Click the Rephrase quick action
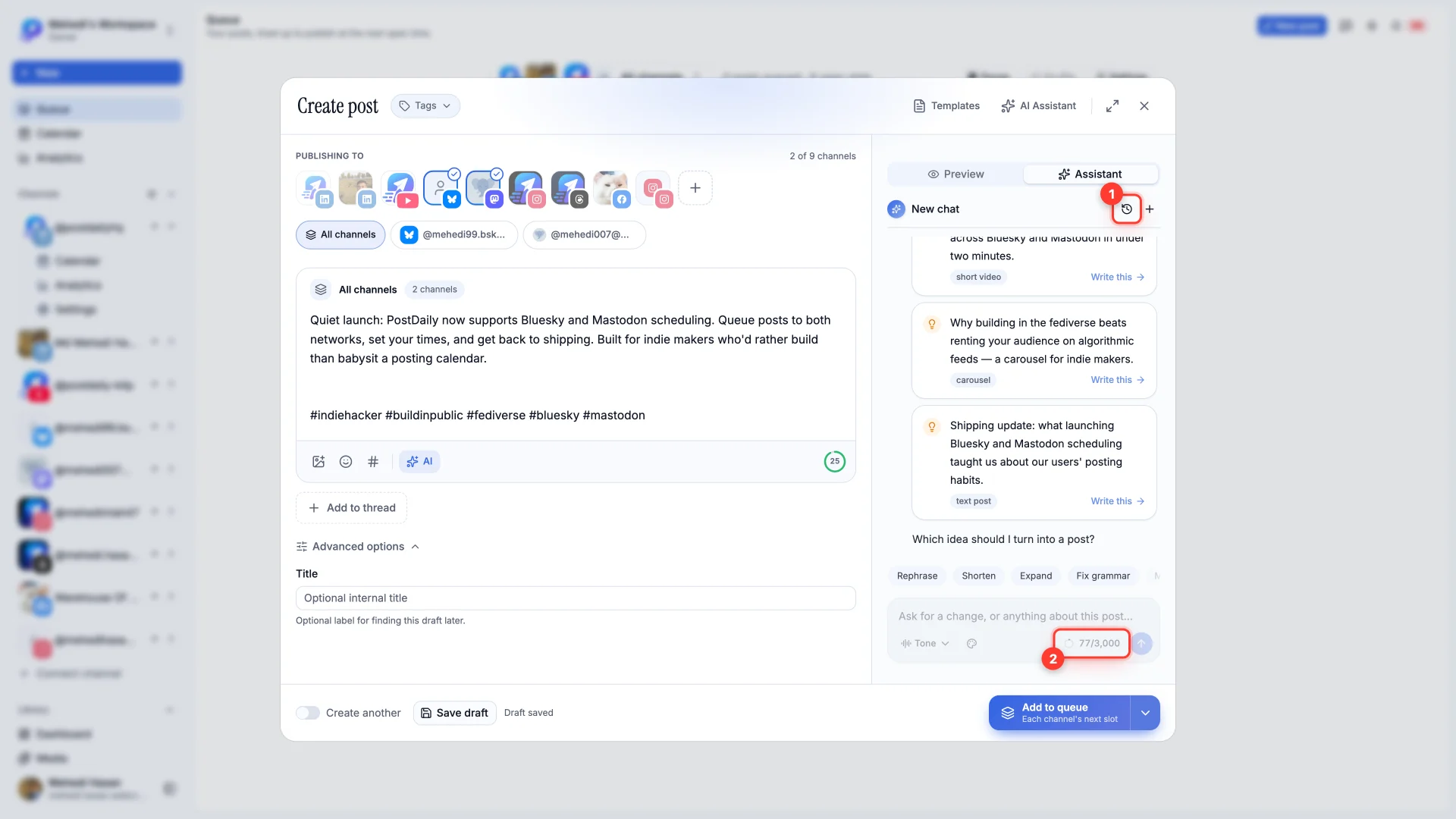Image resolution: width=1456 pixels, height=819 pixels. point(917,576)
